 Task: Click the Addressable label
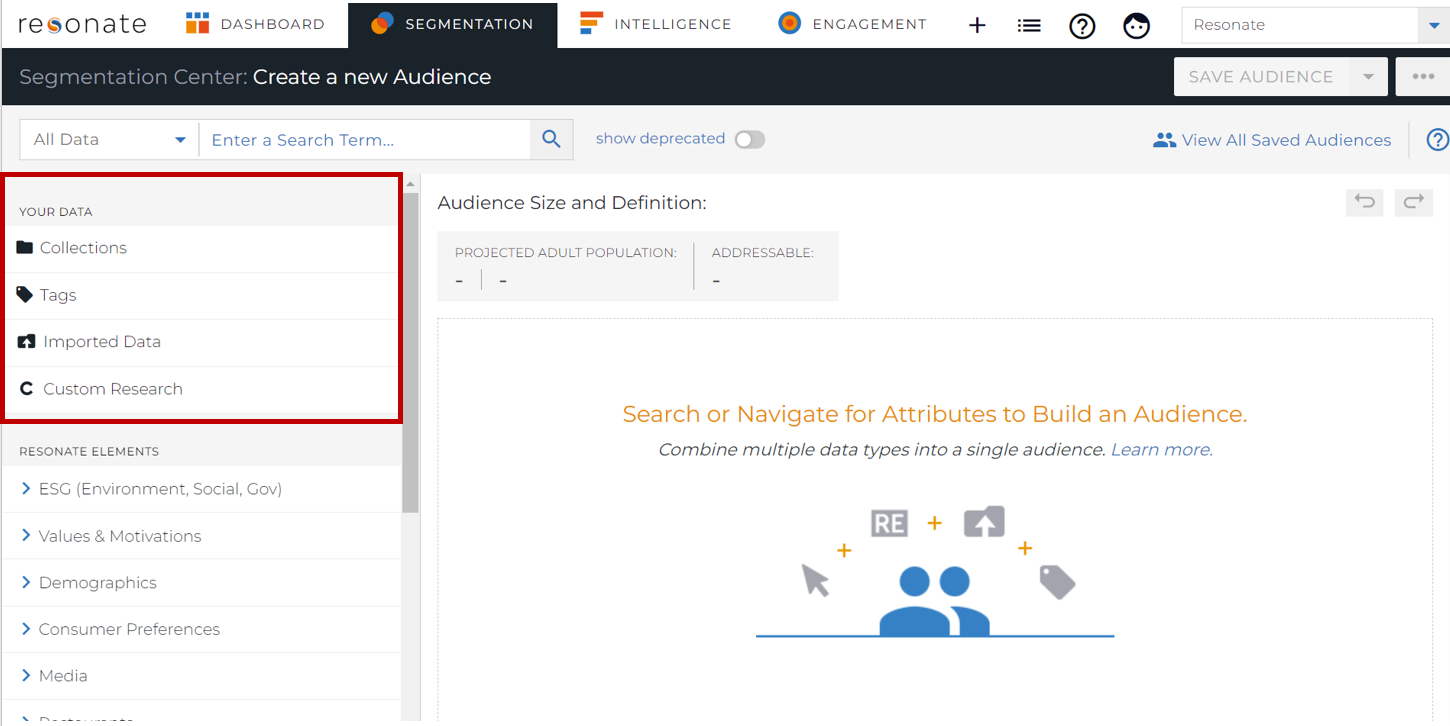(x=763, y=253)
